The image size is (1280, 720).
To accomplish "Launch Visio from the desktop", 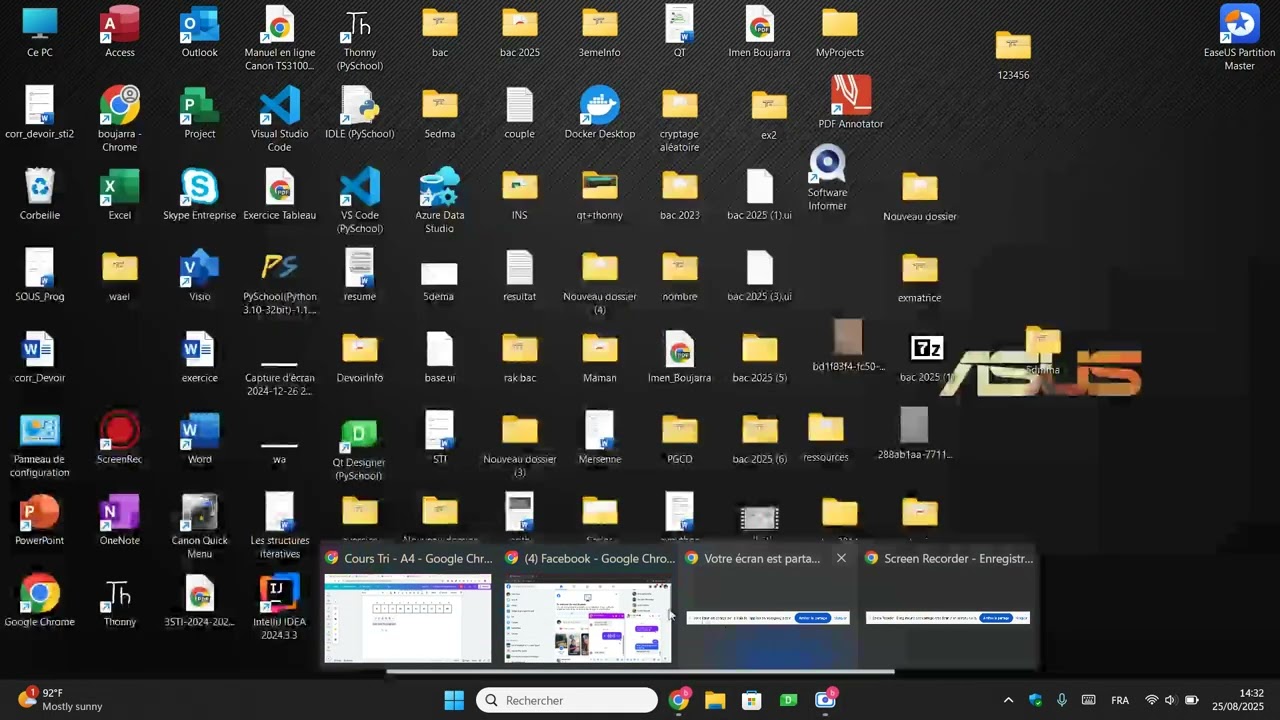I will tap(200, 275).
